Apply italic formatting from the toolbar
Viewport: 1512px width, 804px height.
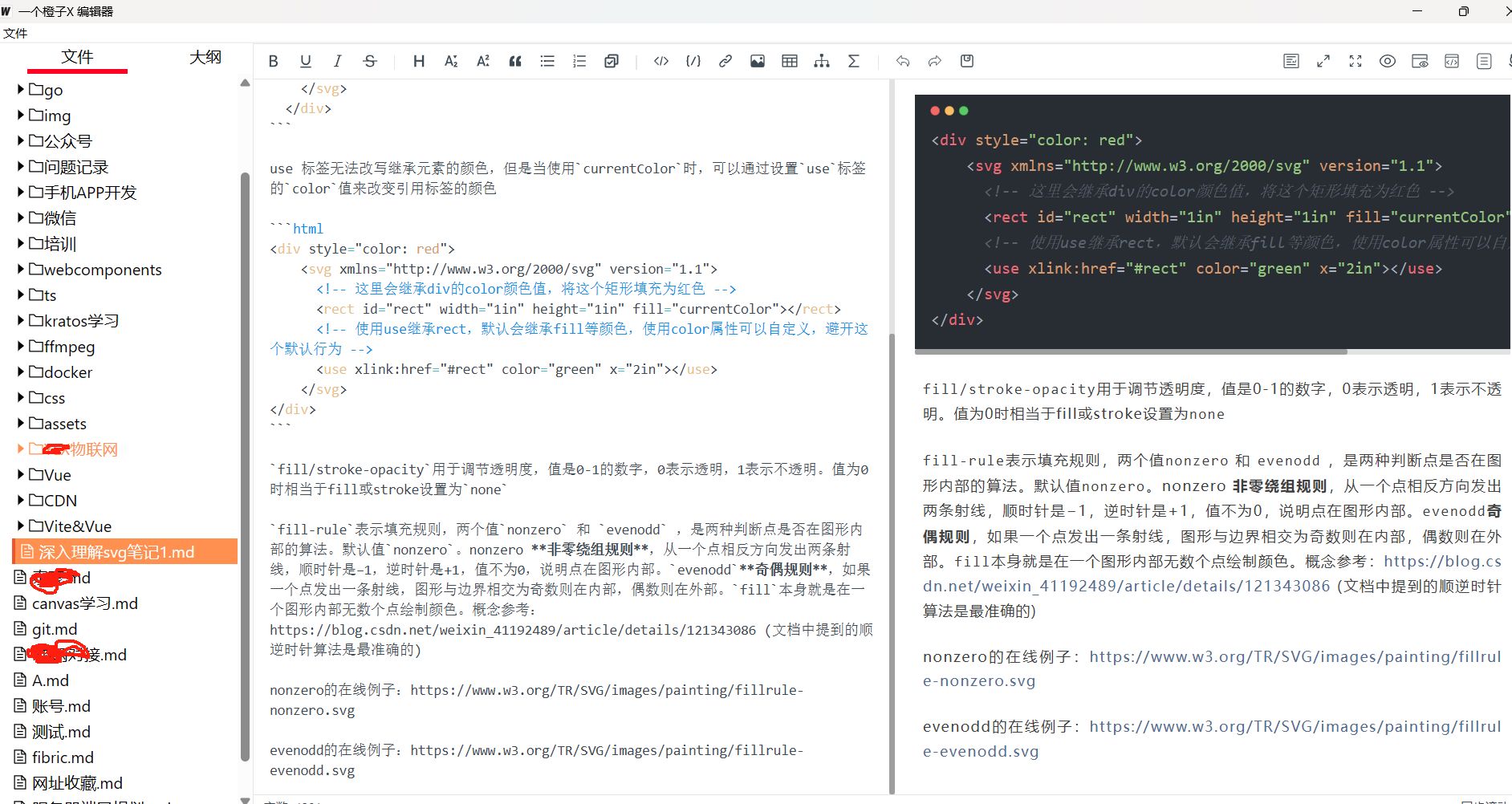(338, 61)
